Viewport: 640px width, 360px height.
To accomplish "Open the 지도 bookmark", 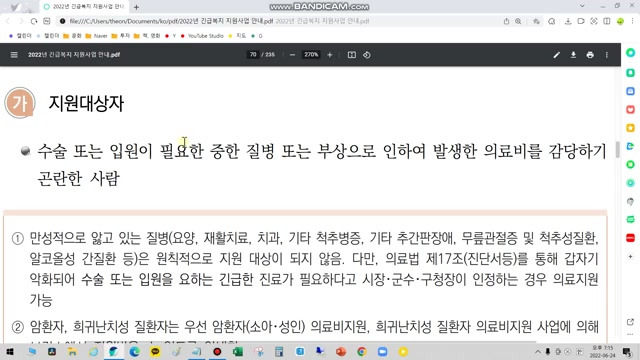I will 237,36.
